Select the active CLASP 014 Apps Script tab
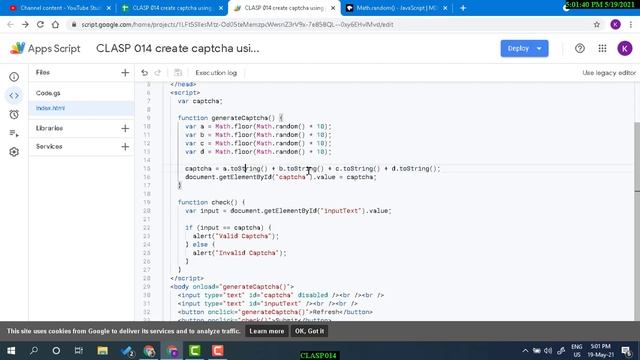640x360 pixels. tap(284, 8)
